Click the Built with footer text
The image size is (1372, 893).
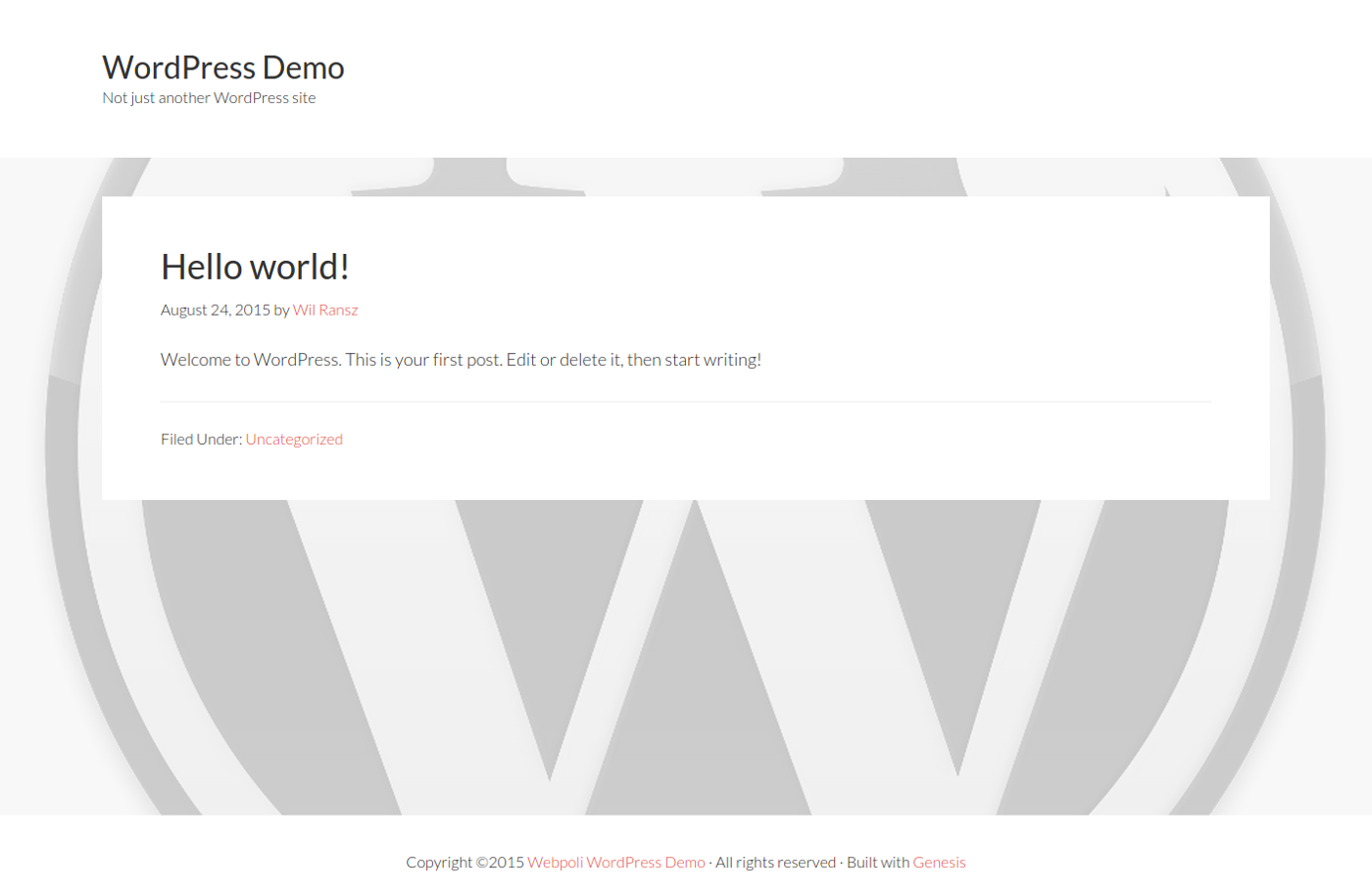click(878, 863)
